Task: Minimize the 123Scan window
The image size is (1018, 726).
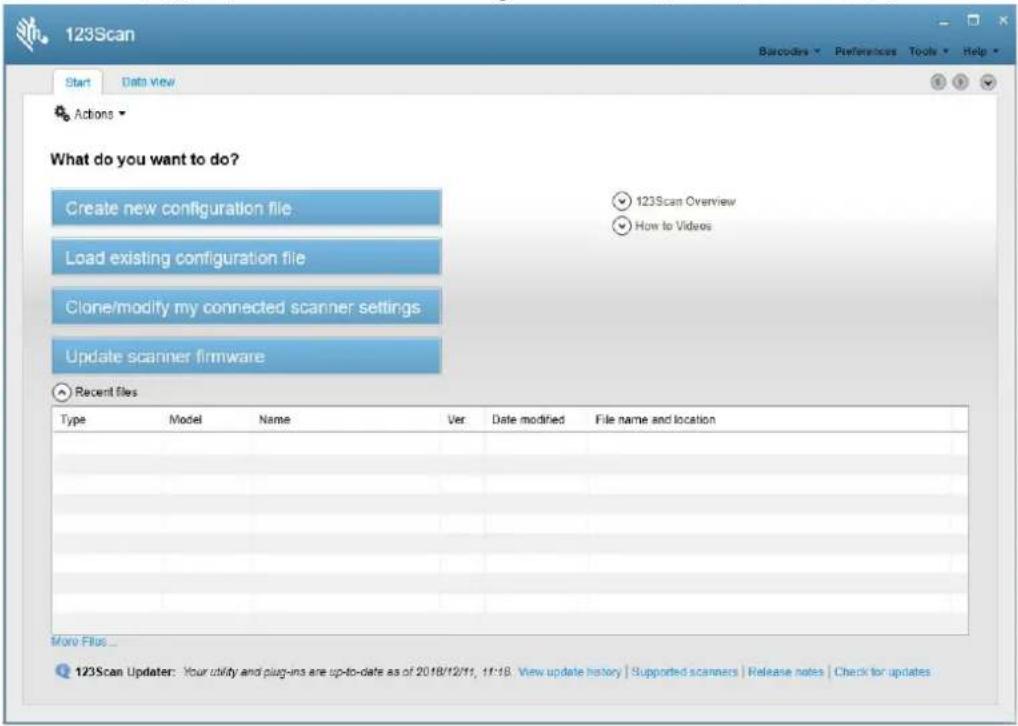Action: click(x=946, y=24)
